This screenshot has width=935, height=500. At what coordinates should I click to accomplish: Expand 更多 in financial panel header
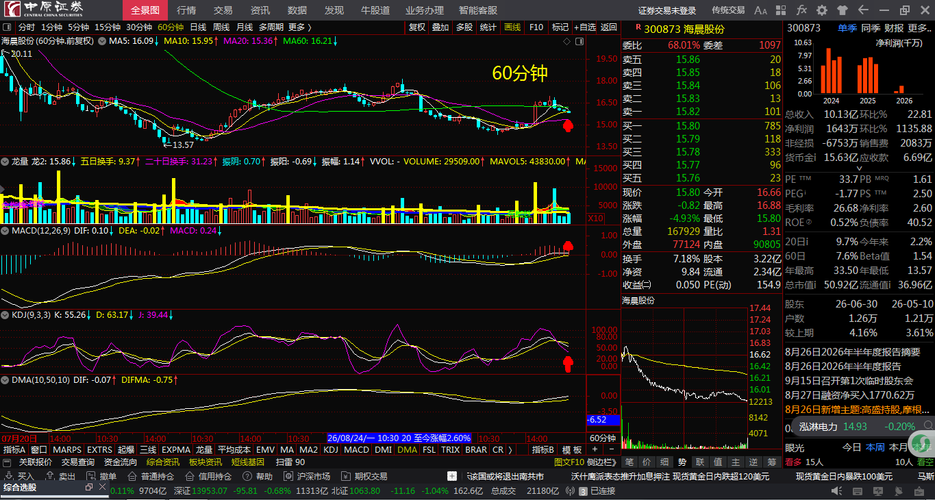tap(919, 27)
